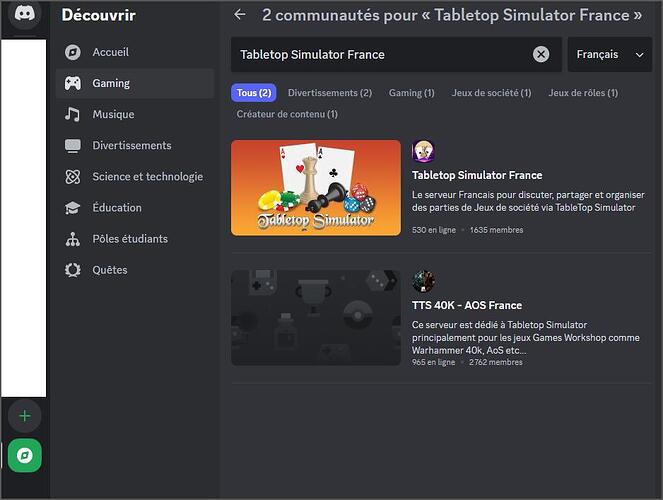Open the Tabletop Simulator banner thumbnail
The image size is (663, 500).
(316, 188)
